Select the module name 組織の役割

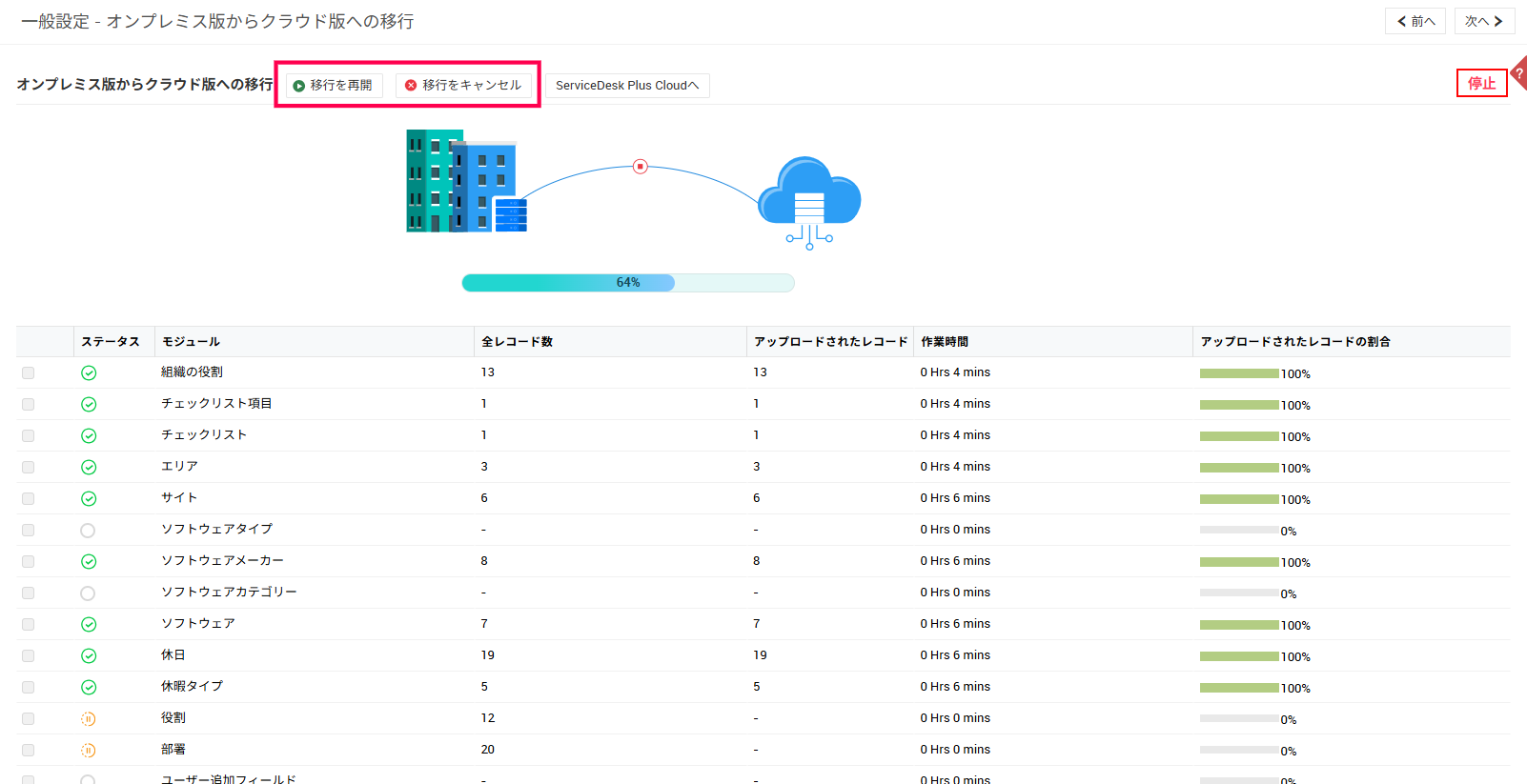[192, 372]
